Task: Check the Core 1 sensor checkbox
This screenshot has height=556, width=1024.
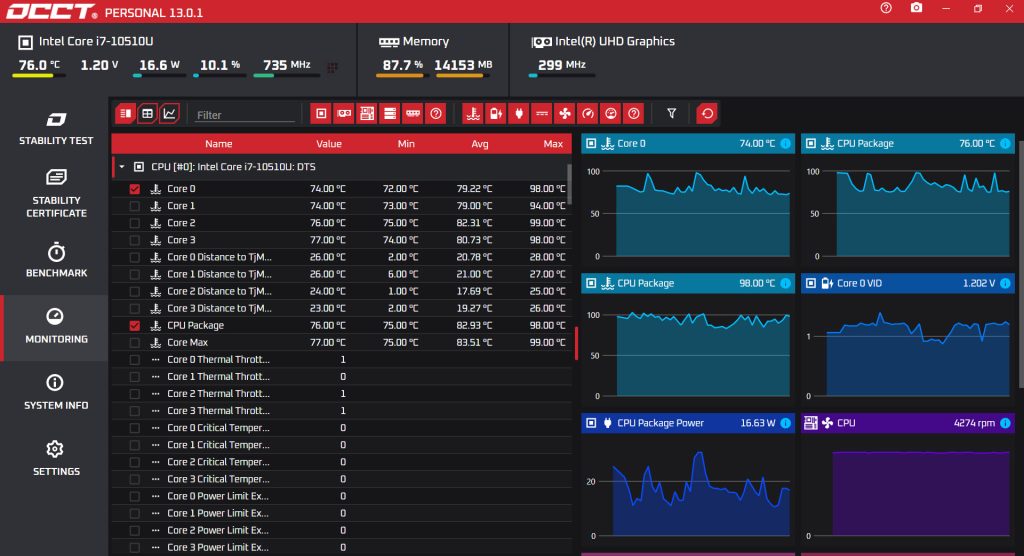Action: (x=135, y=206)
